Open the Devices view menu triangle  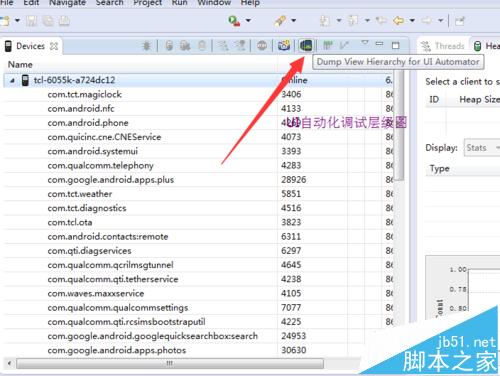tap(365, 43)
